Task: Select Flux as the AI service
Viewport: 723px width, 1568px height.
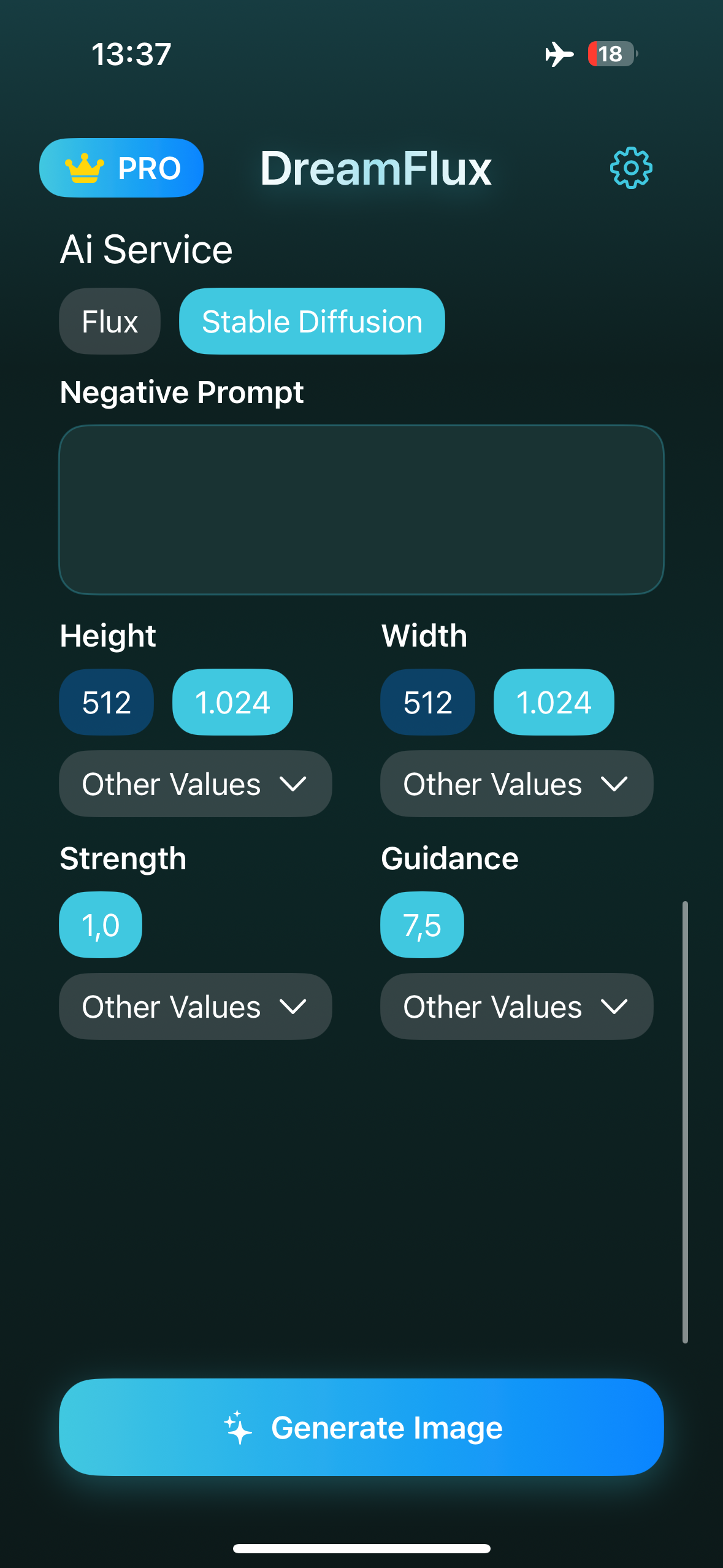Action: pos(110,321)
